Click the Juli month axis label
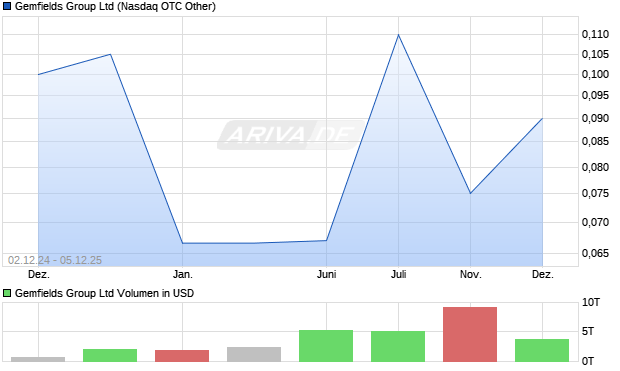The image size is (620, 371). coord(399,274)
